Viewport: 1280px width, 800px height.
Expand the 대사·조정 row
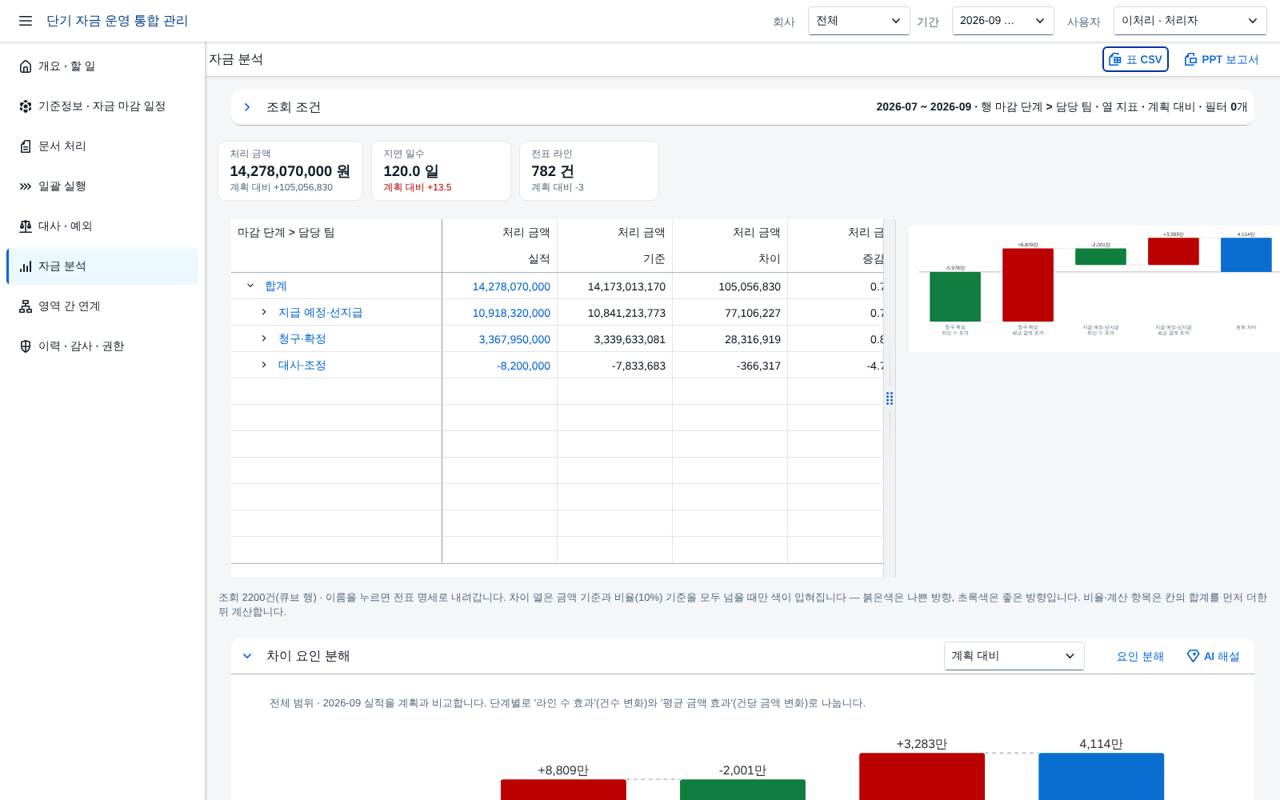point(264,365)
